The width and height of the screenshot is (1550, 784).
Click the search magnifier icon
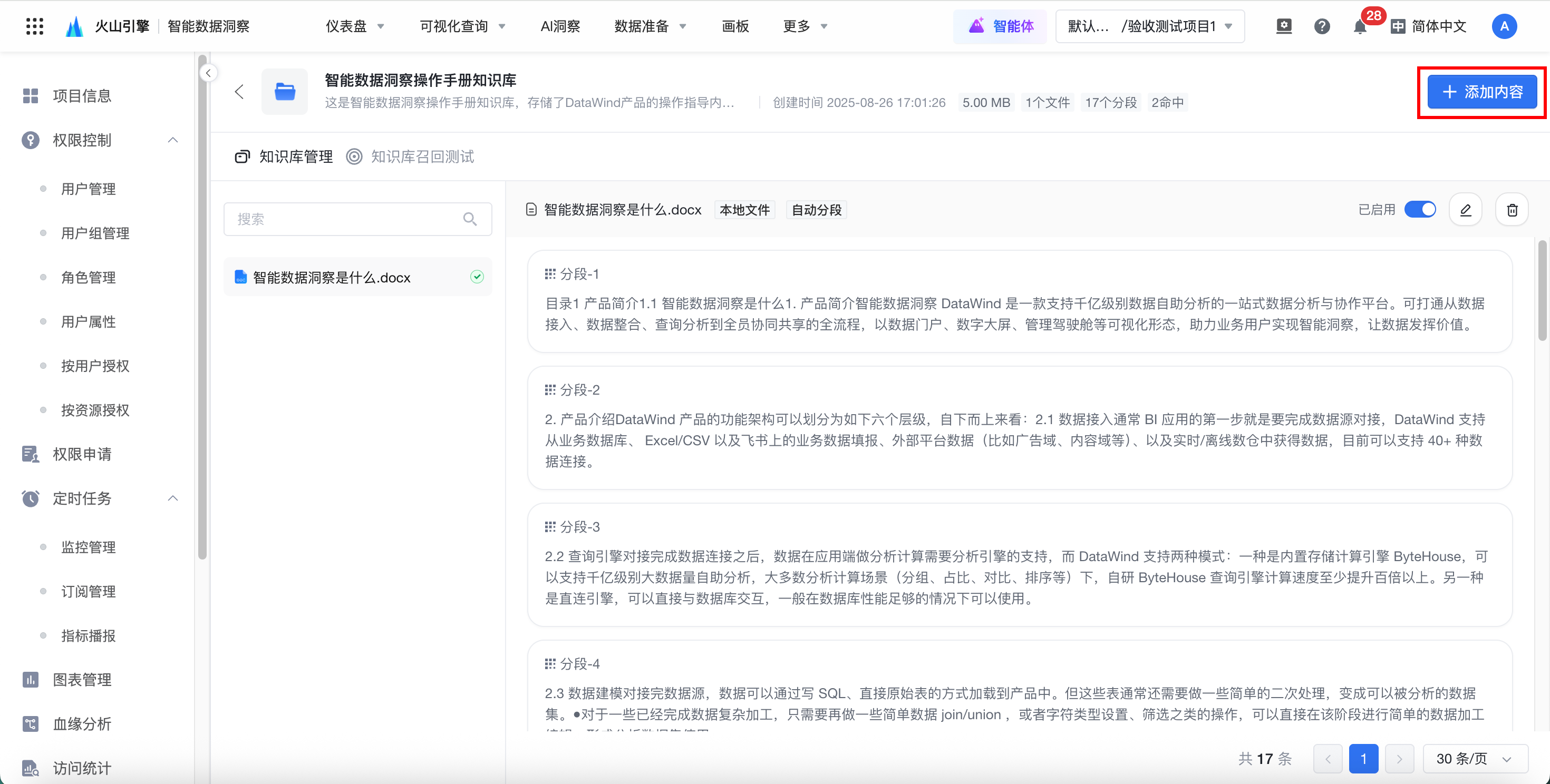pyautogui.click(x=470, y=219)
